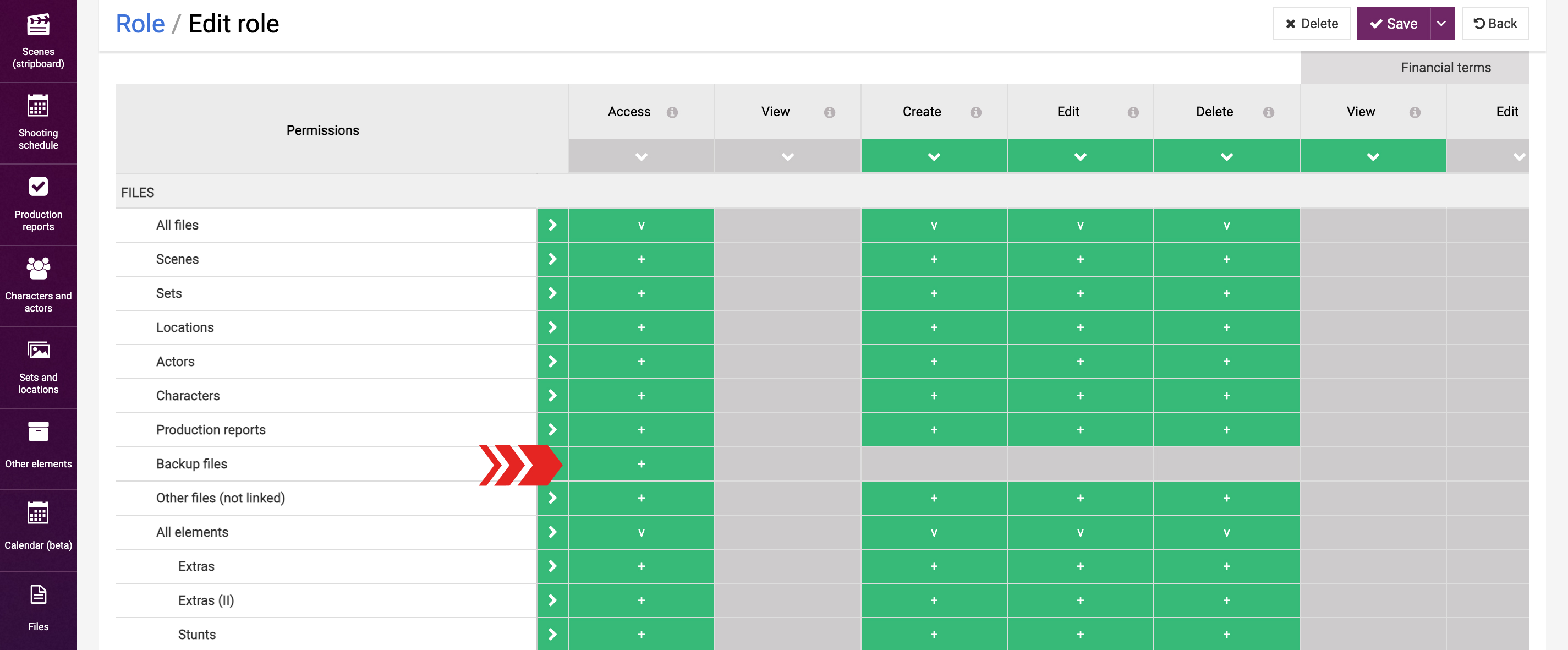Viewport: 1568px width, 650px height.
Task: Show info icon next to Access column
Action: point(672,112)
